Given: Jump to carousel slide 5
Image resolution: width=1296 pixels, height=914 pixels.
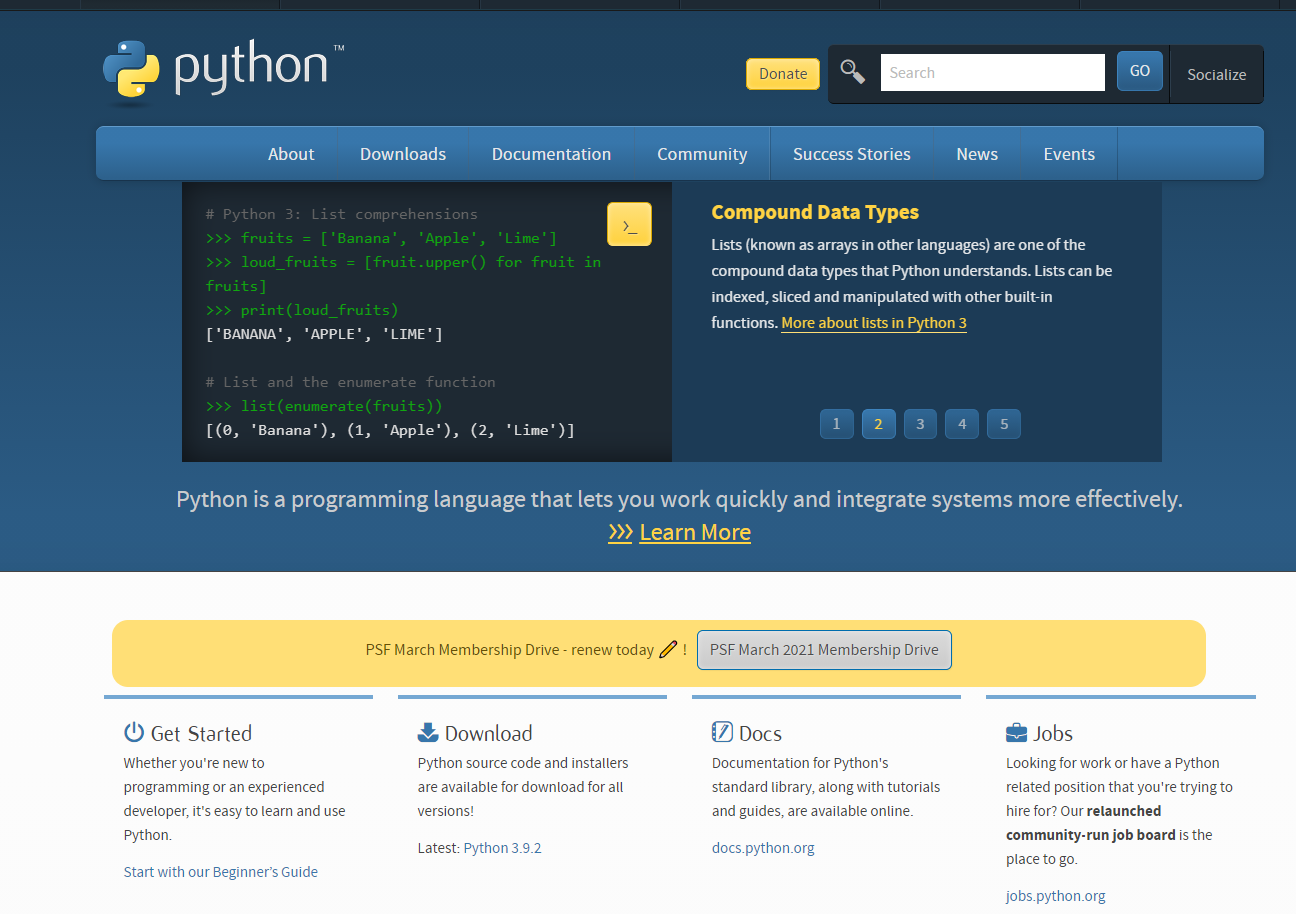Looking at the screenshot, I should pyautogui.click(x=1004, y=424).
